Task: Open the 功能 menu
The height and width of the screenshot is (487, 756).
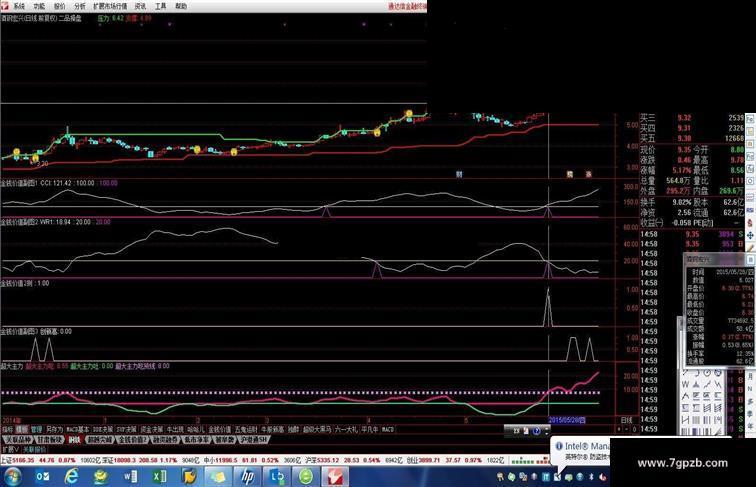Action: 39,6
